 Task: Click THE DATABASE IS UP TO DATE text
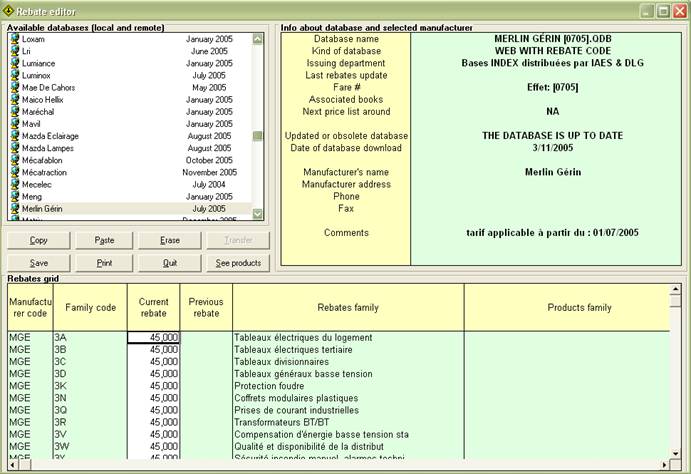[x=553, y=136]
